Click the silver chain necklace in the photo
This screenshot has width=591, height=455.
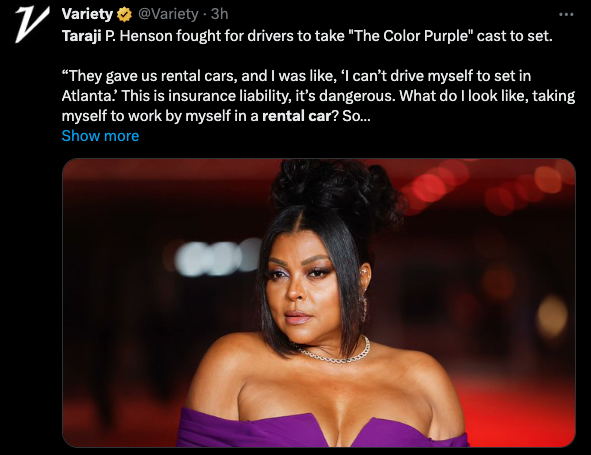335,354
